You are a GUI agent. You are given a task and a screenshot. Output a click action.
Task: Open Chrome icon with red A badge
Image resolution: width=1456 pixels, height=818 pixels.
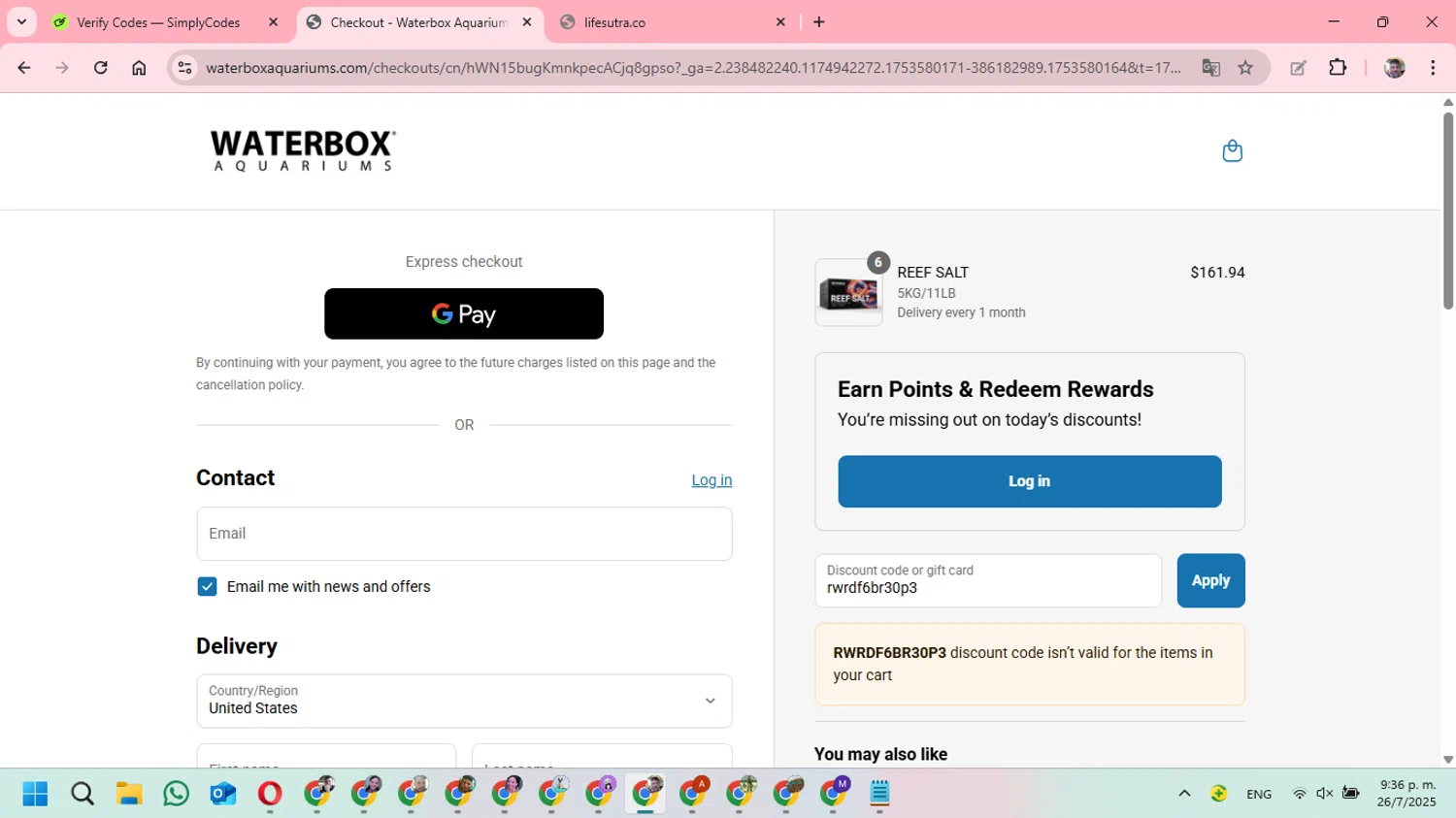pyautogui.click(x=693, y=793)
